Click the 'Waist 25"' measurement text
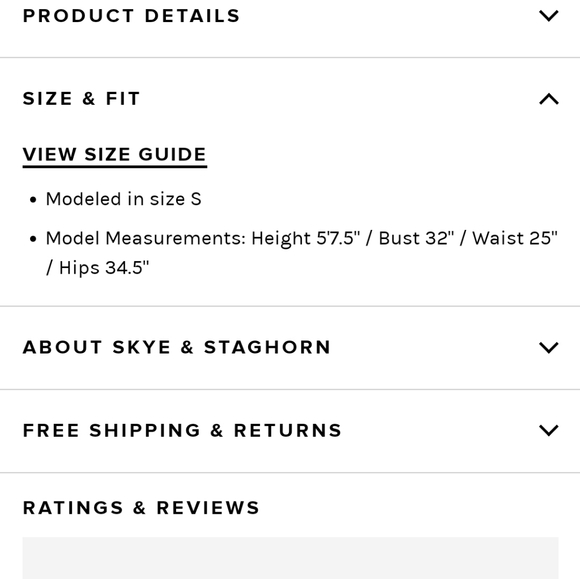580x579 pixels. coord(515,238)
